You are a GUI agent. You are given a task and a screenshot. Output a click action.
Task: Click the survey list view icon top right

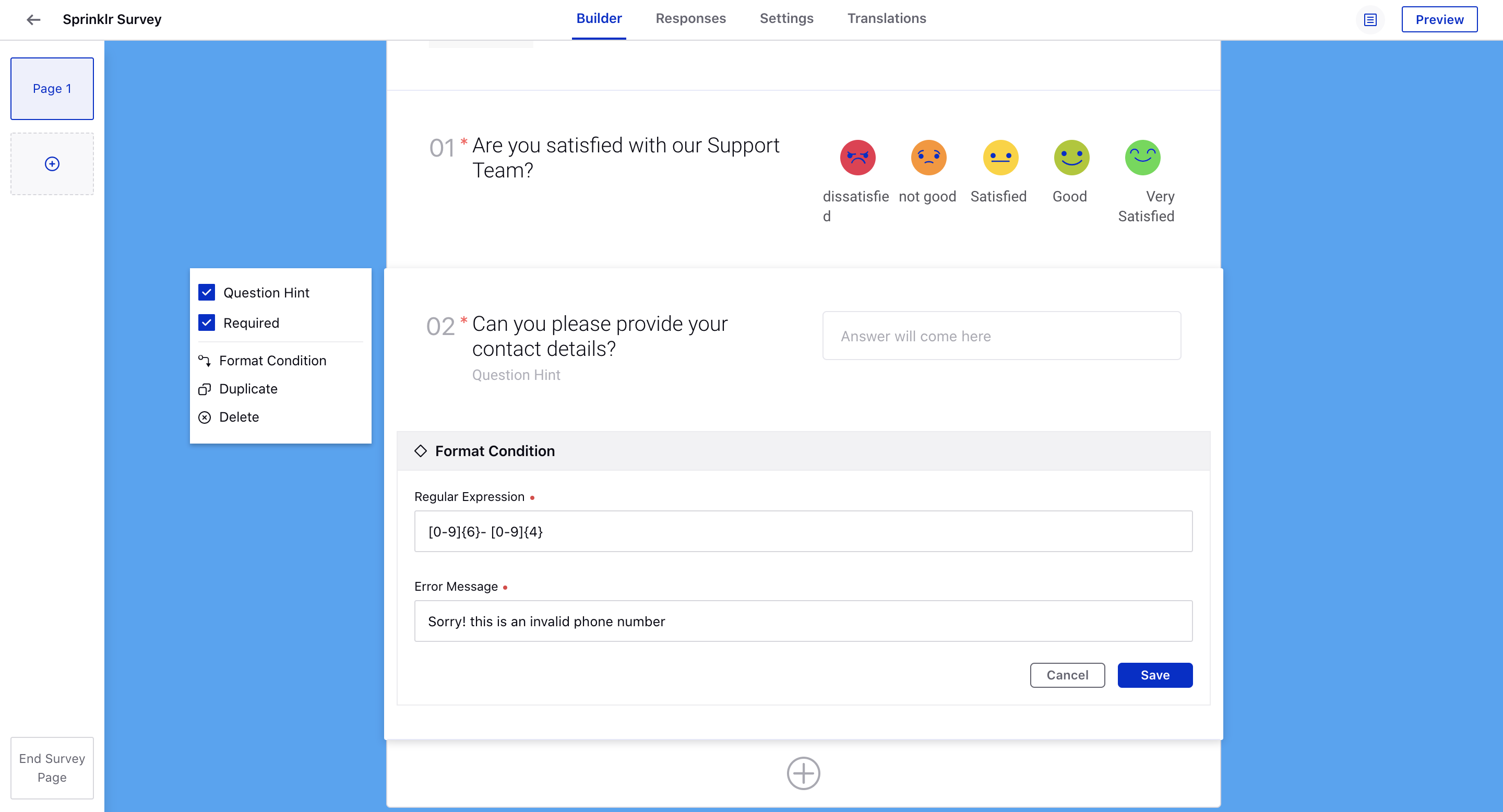click(1370, 19)
